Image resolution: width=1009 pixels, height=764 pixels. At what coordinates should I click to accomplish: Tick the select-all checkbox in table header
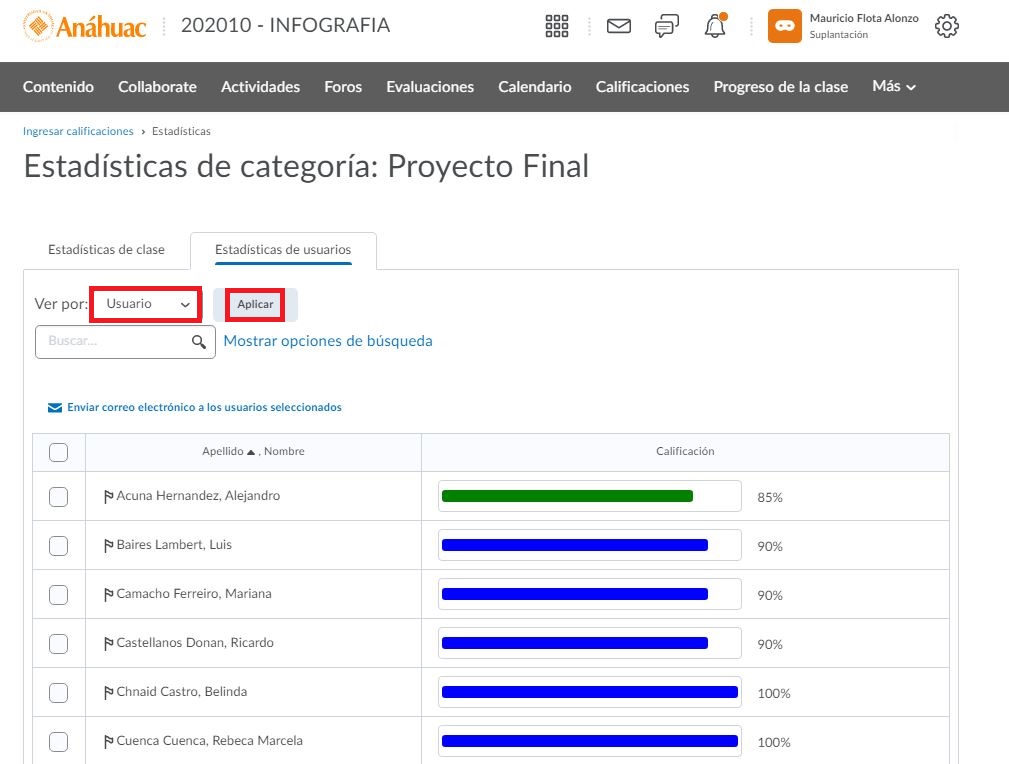pos(59,452)
